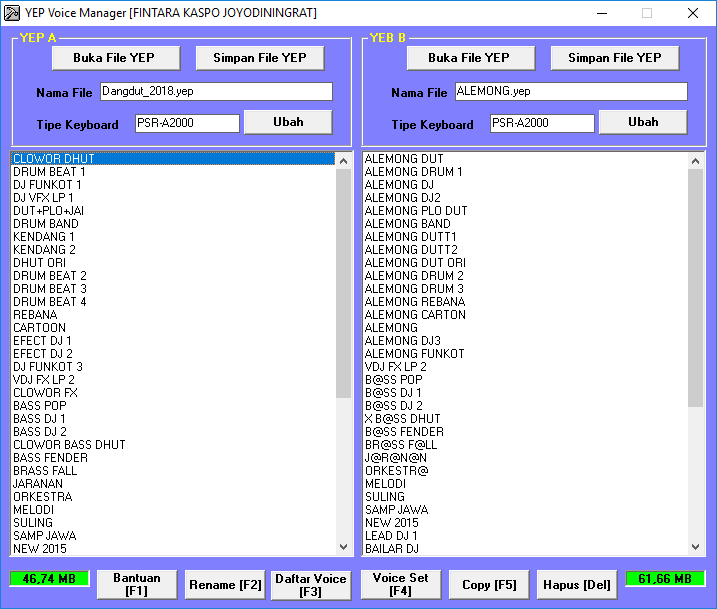717x609 pixels.
Task: Select DRUM BEAT 3 voice
Action: 172,288
